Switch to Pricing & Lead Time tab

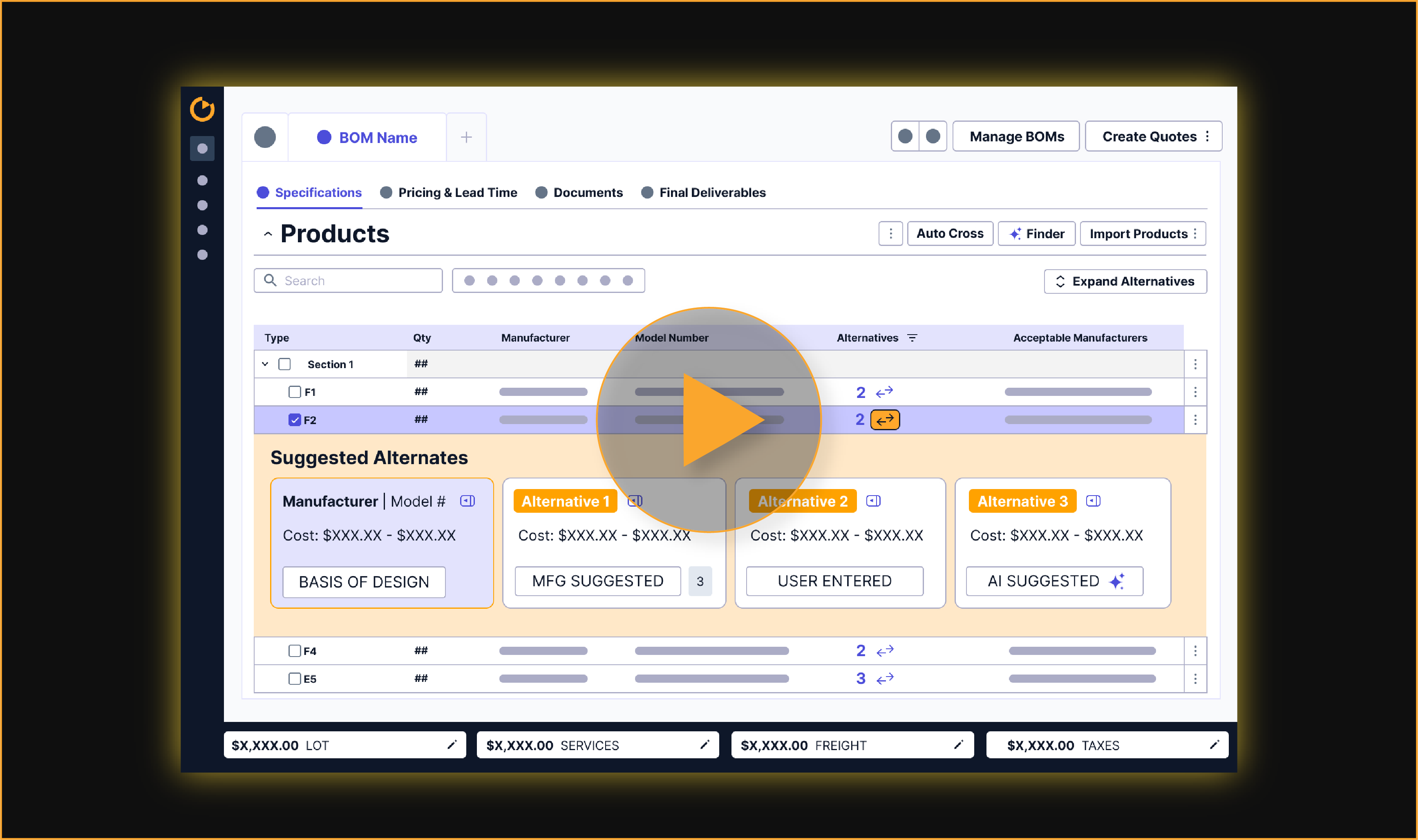457,192
